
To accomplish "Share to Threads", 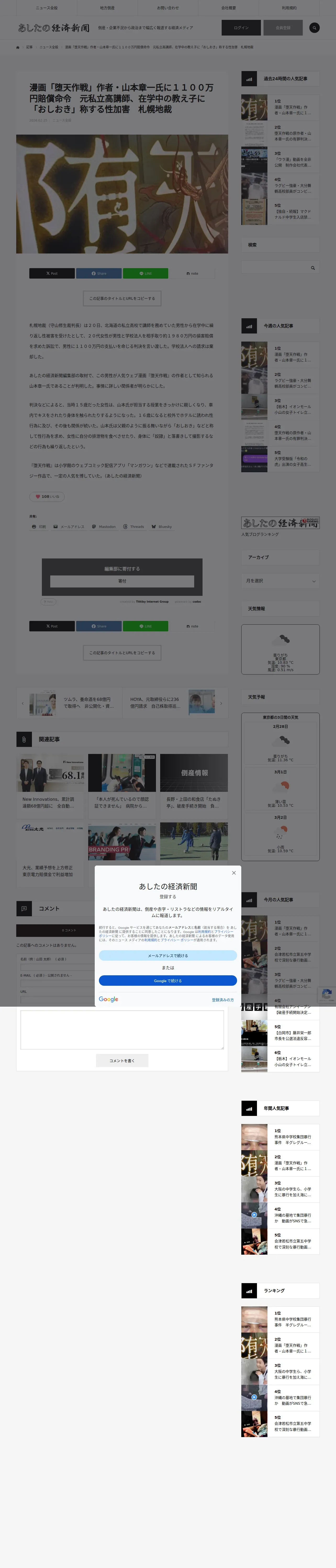I will pos(133,527).
